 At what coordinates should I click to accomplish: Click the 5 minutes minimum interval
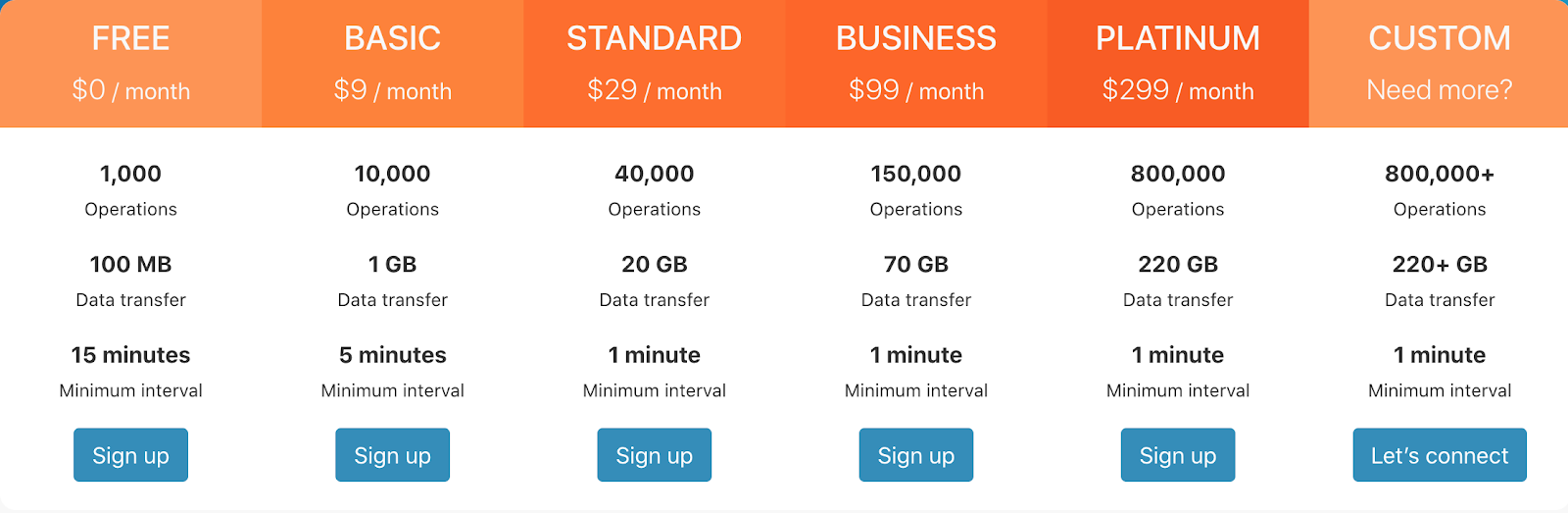point(392,355)
